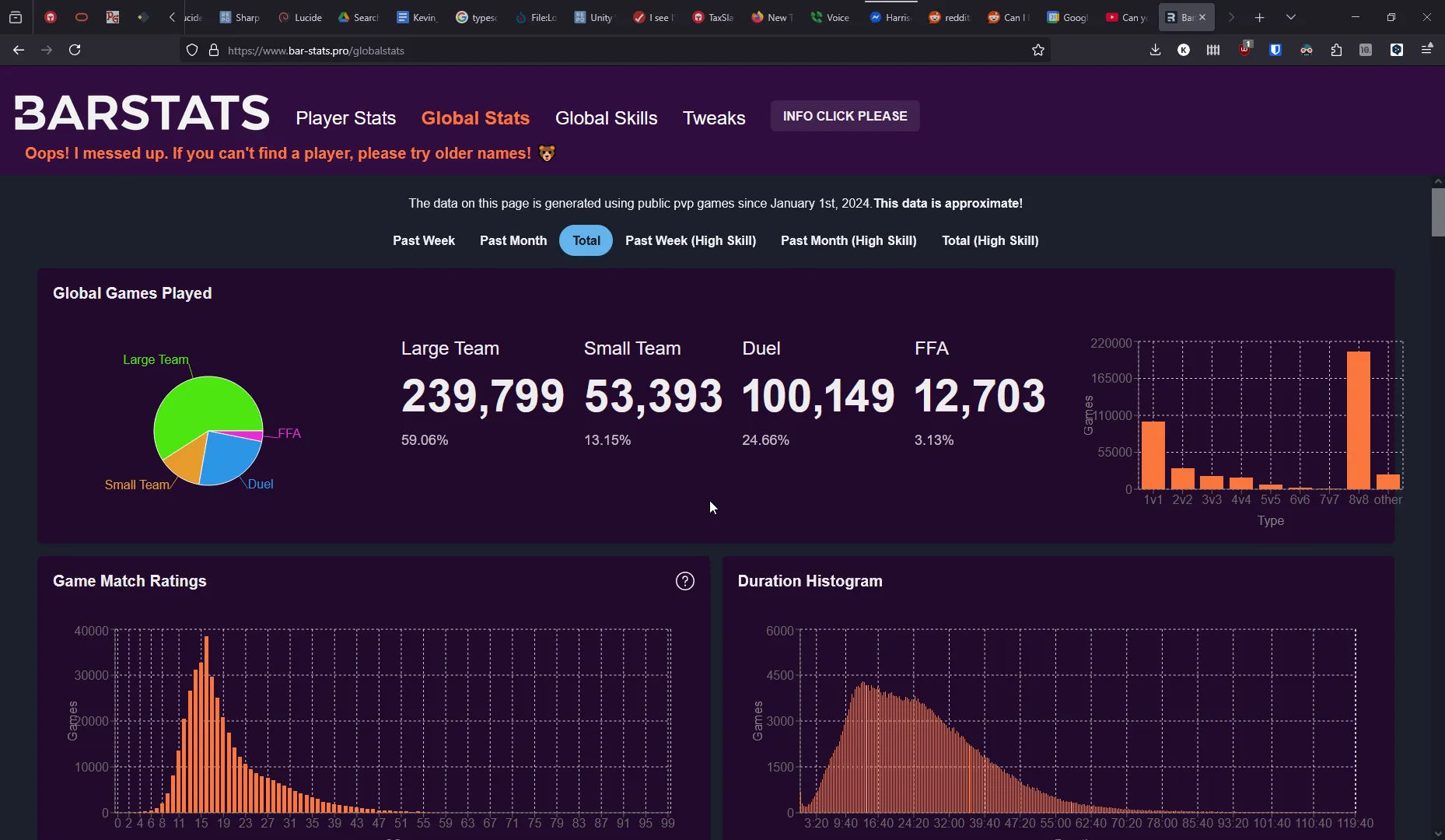1445x840 pixels.
Task: Switch to the Total (High Skill) filter
Action: pyautogui.click(x=991, y=241)
